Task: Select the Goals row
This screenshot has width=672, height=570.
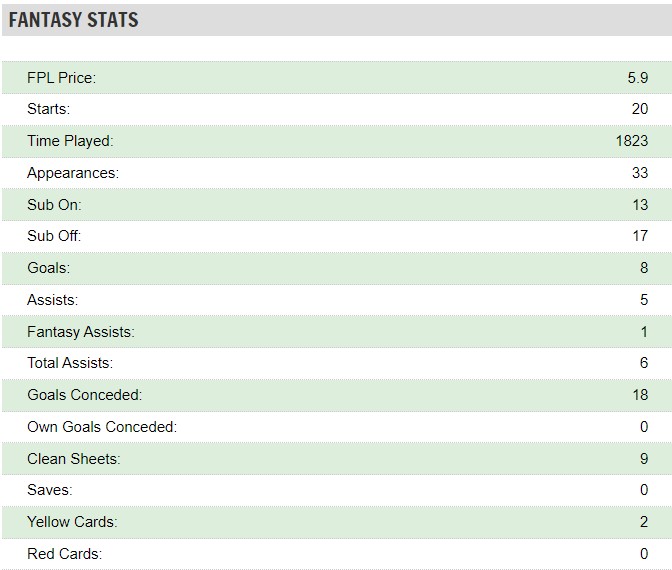Action: (337, 268)
